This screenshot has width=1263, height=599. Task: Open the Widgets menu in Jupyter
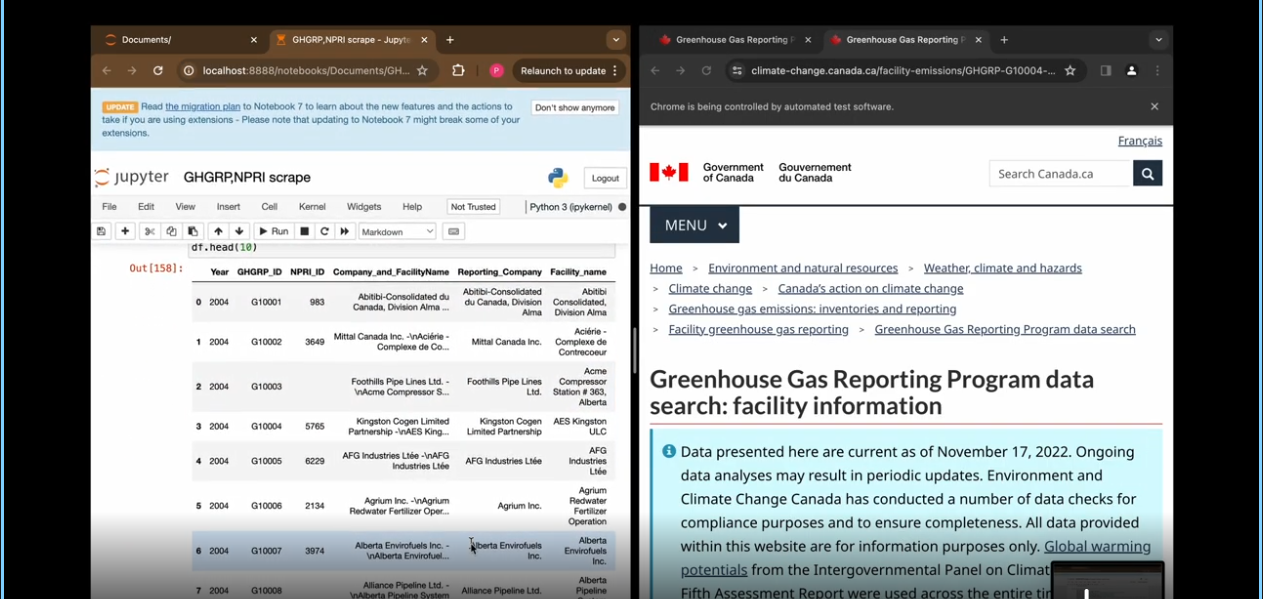point(364,207)
